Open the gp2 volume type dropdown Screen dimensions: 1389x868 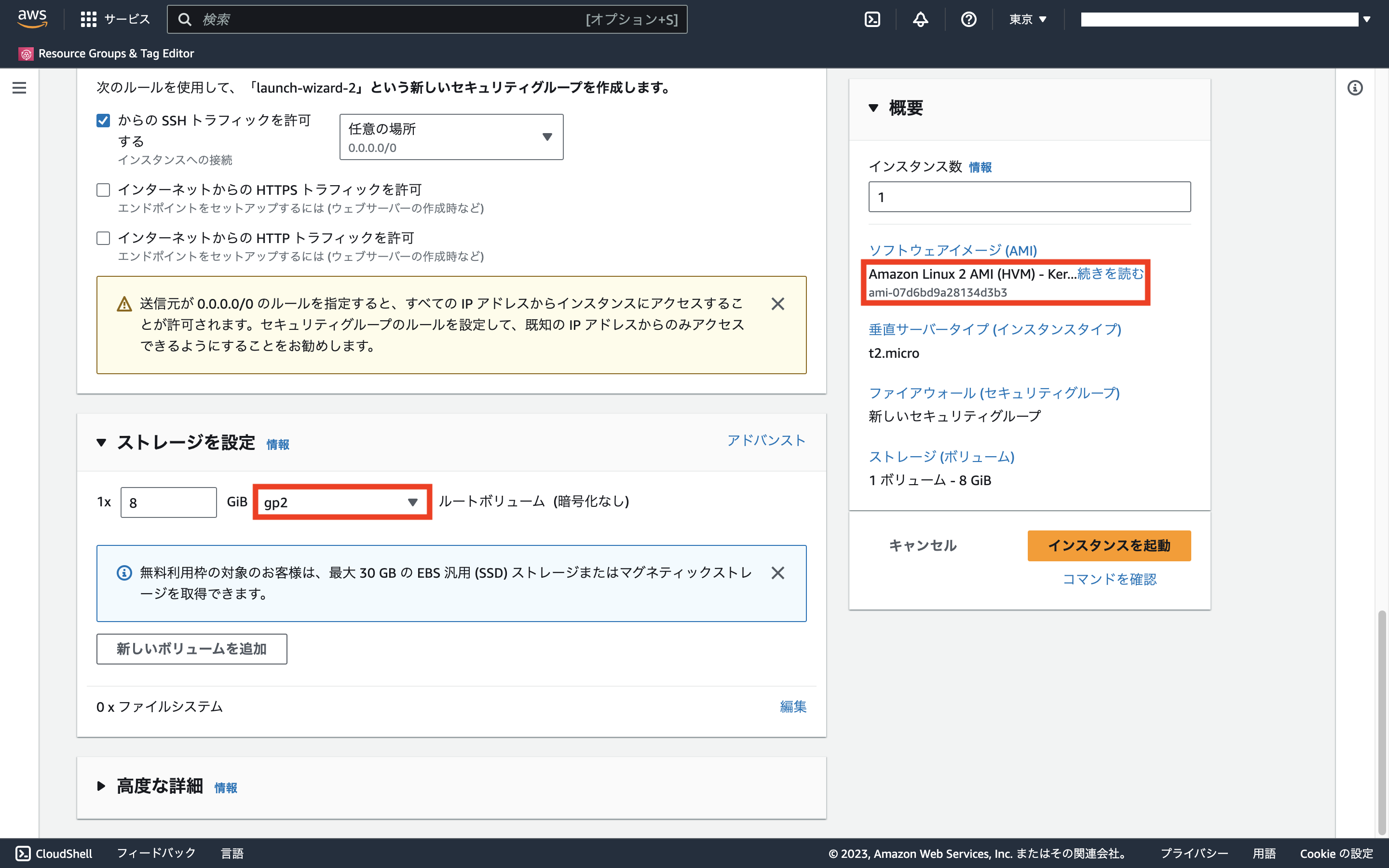pos(342,502)
